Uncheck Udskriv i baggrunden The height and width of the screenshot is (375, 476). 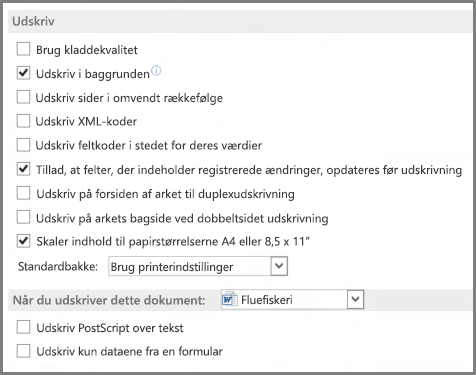23,73
